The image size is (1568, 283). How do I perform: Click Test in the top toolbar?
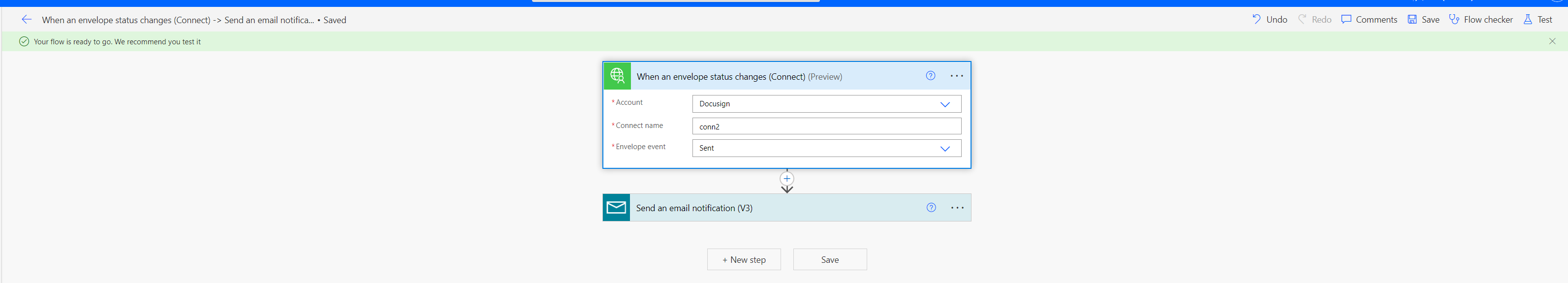tap(1537, 20)
